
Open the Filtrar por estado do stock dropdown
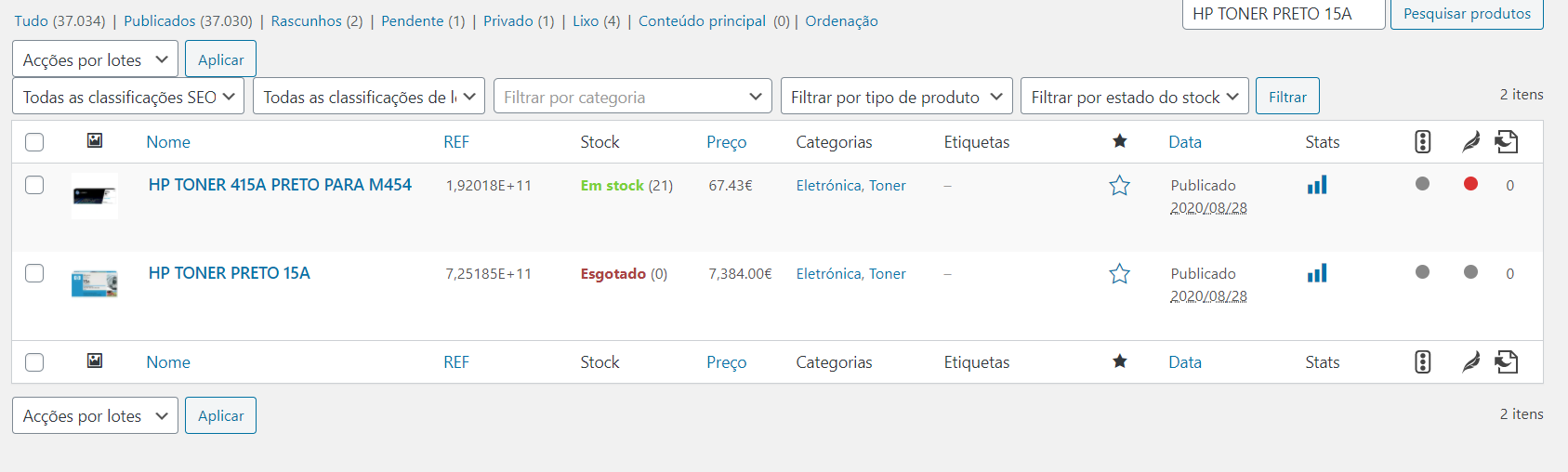click(x=1134, y=97)
